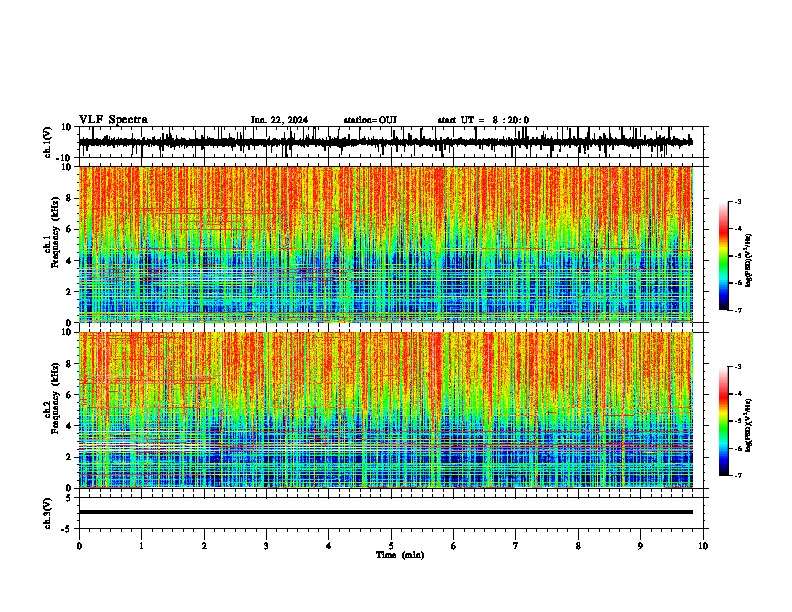This screenshot has height=612, width=792.
Task: Click time axis tick label "5"
Action: (x=391, y=546)
